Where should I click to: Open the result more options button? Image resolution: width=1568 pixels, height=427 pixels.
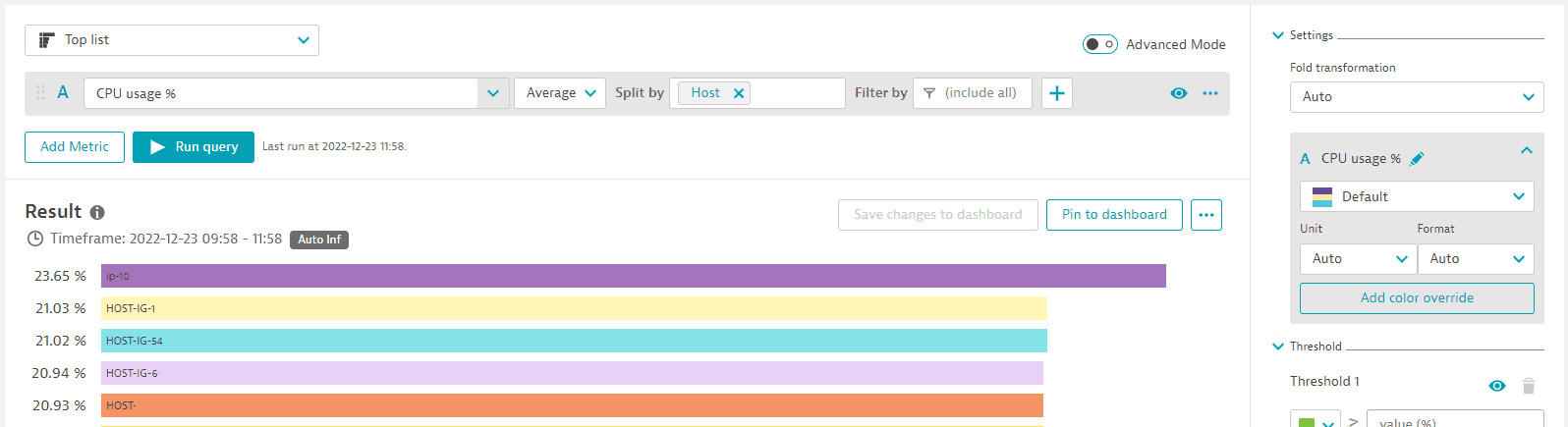point(1206,215)
